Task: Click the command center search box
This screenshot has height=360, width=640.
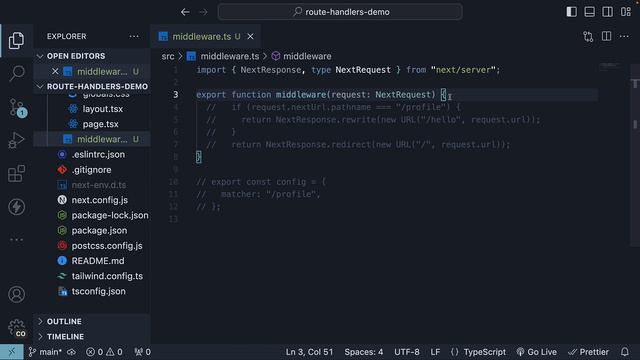Action: 340,12
